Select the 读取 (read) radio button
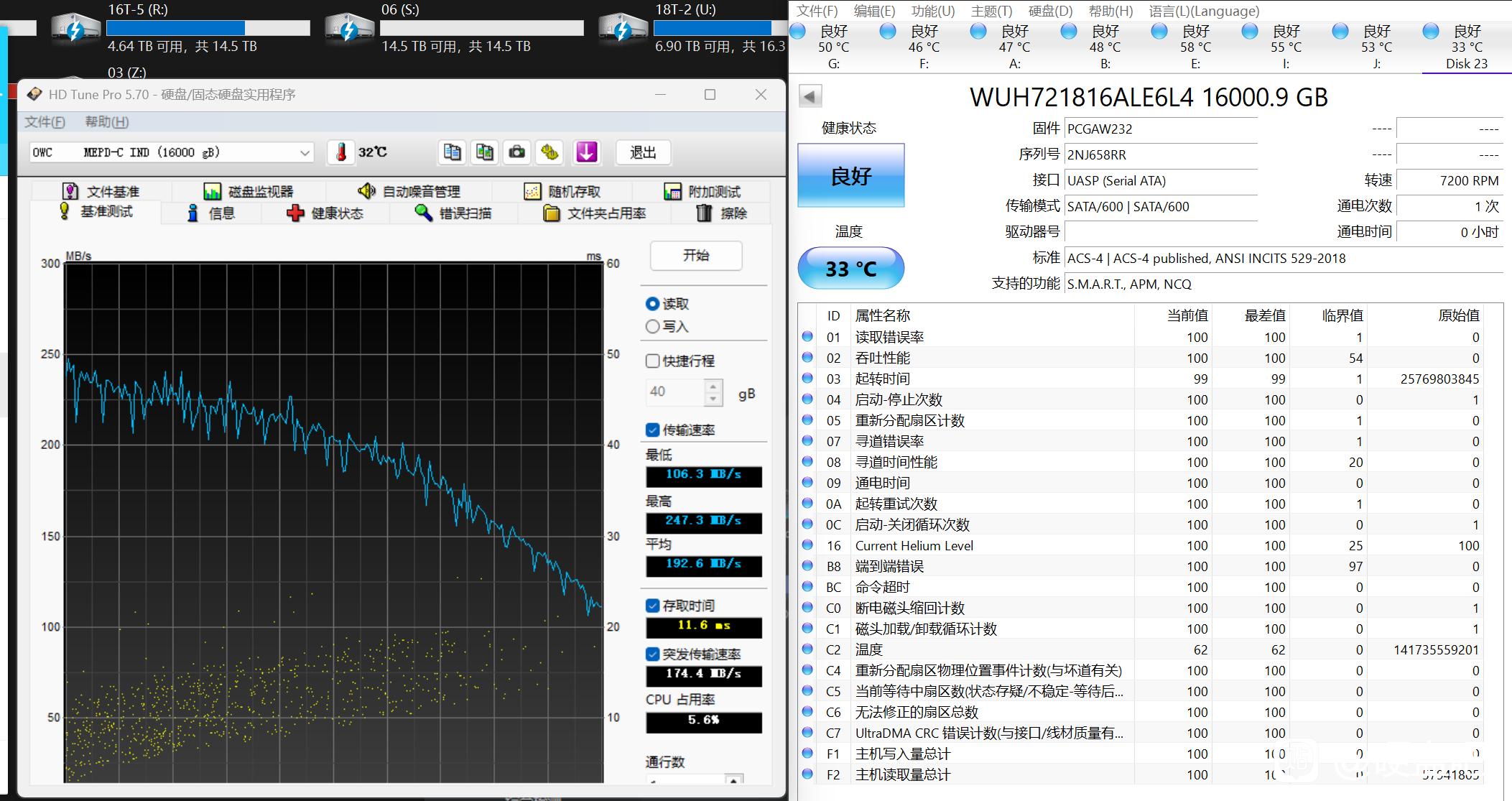 coord(652,304)
